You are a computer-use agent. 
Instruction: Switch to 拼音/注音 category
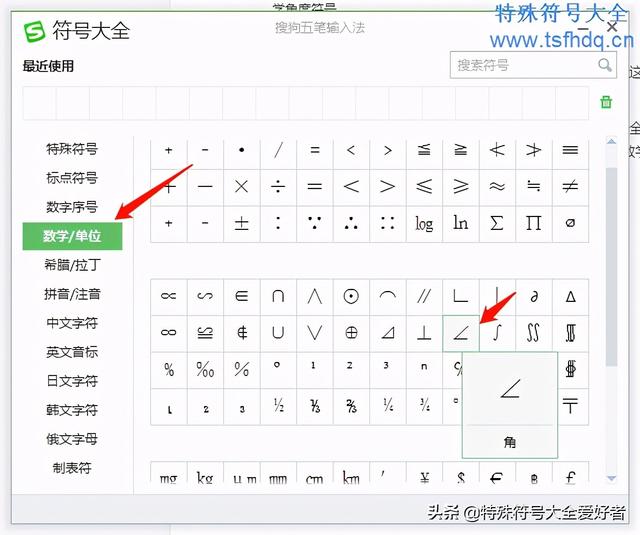(72, 294)
